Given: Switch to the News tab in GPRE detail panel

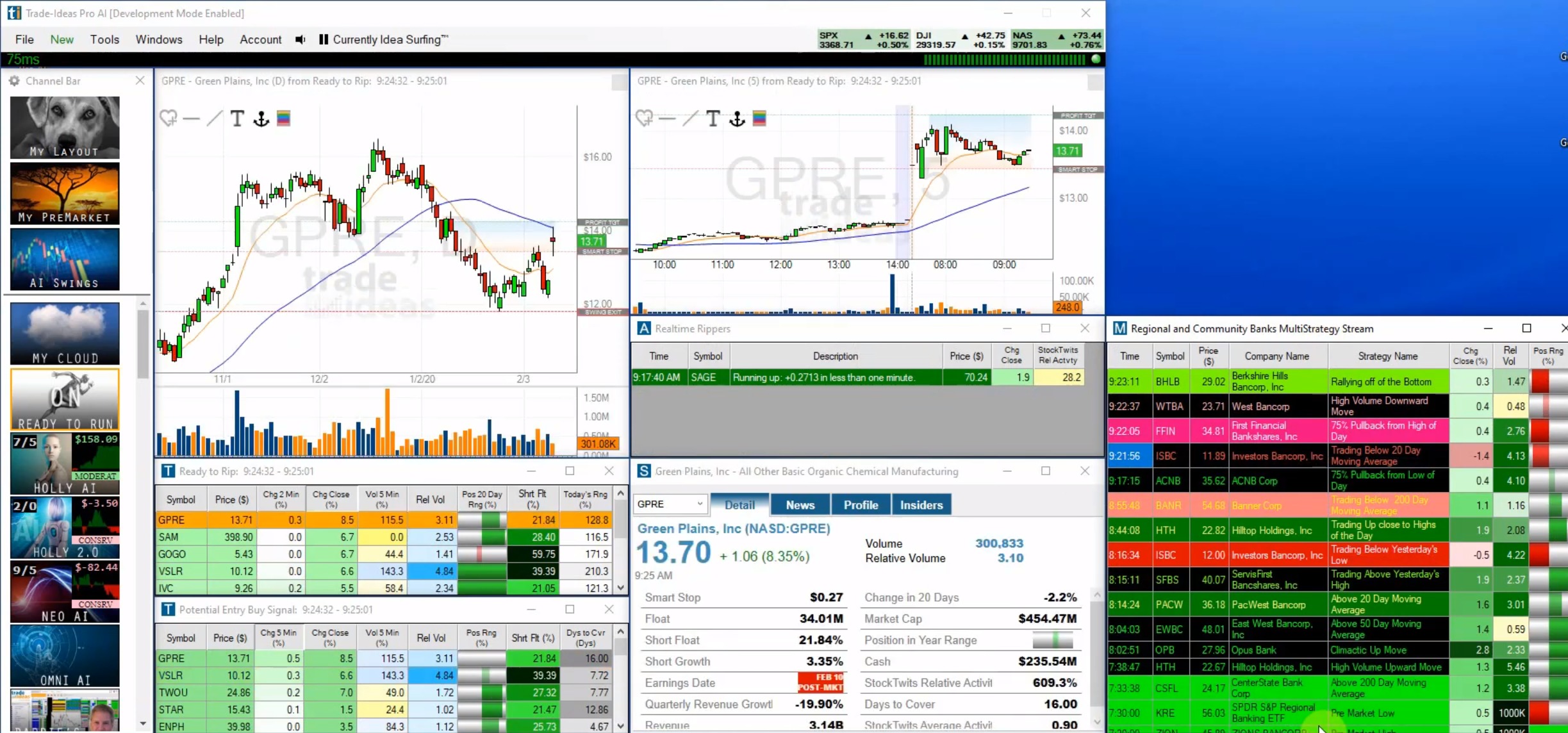Looking at the screenshot, I should pos(800,505).
